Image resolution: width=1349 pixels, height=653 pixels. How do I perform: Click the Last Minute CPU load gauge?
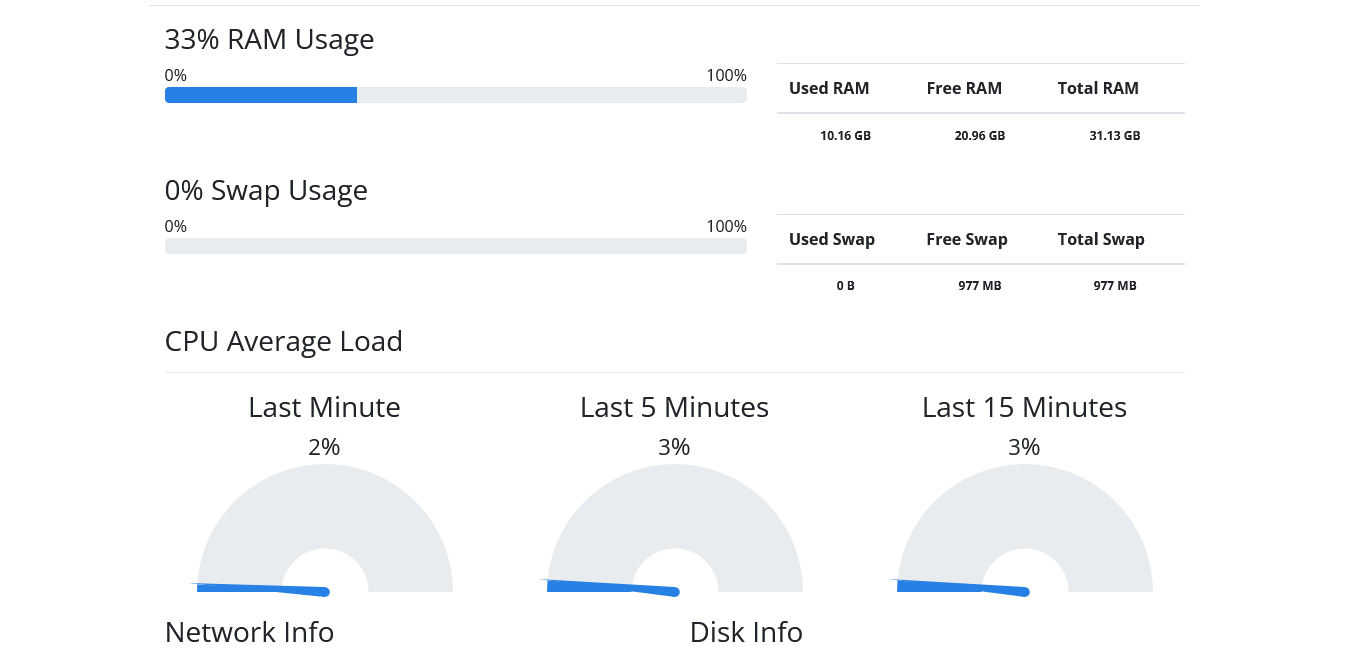tap(325, 530)
